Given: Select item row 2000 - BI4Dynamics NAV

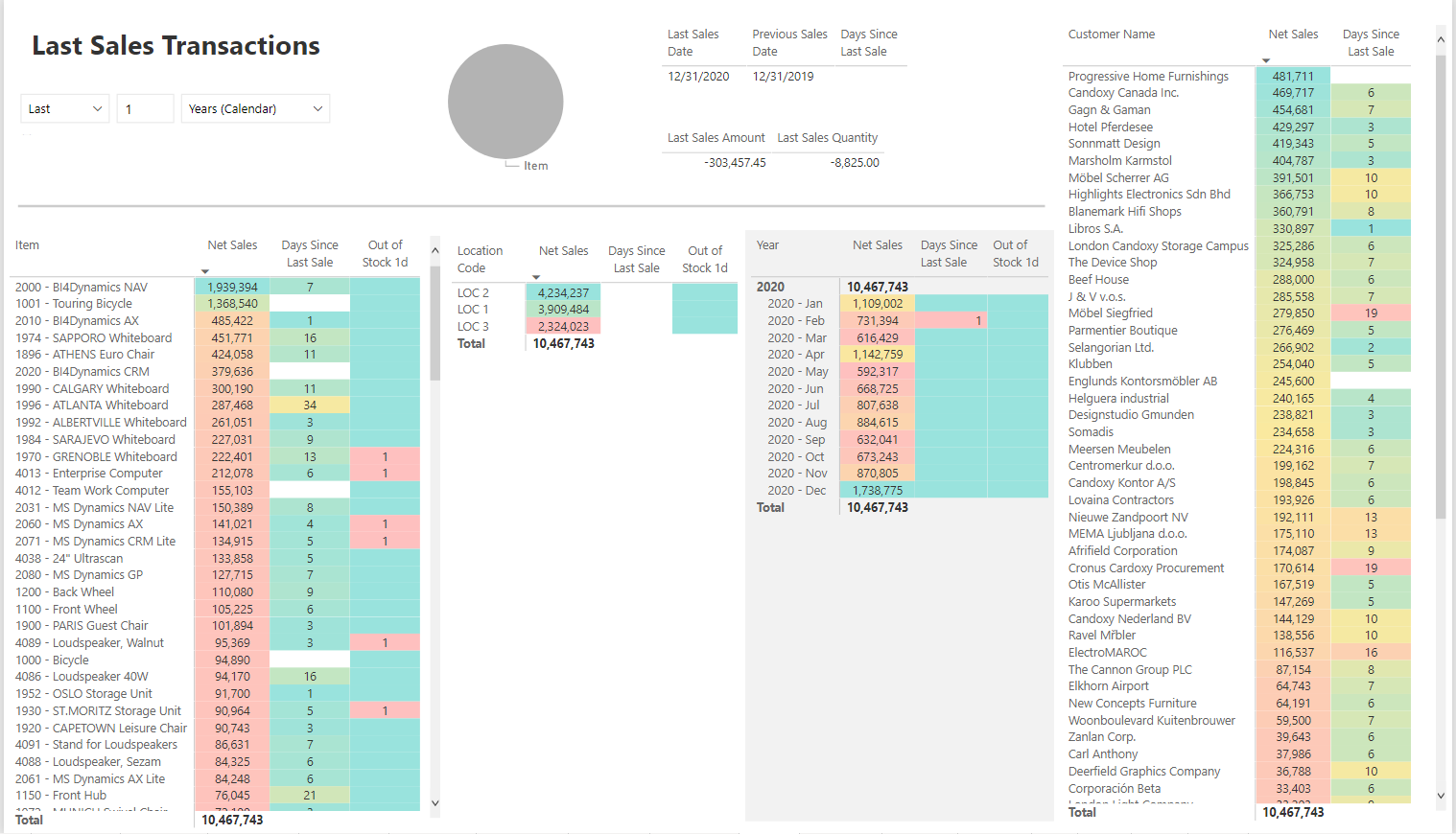Looking at the screenshot, I should pos(82,288).
